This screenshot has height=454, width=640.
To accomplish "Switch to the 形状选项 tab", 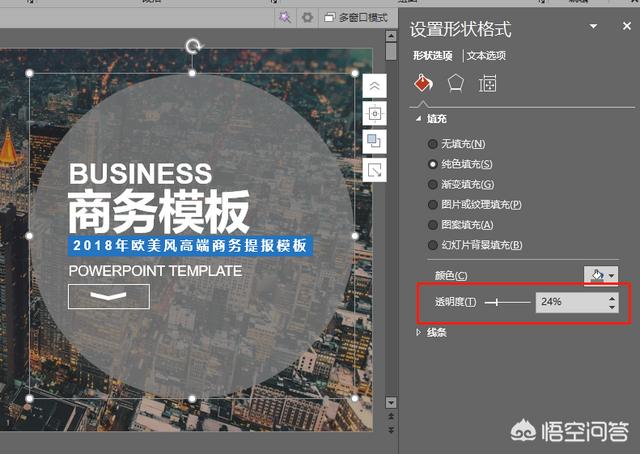I will pos(432,56).
